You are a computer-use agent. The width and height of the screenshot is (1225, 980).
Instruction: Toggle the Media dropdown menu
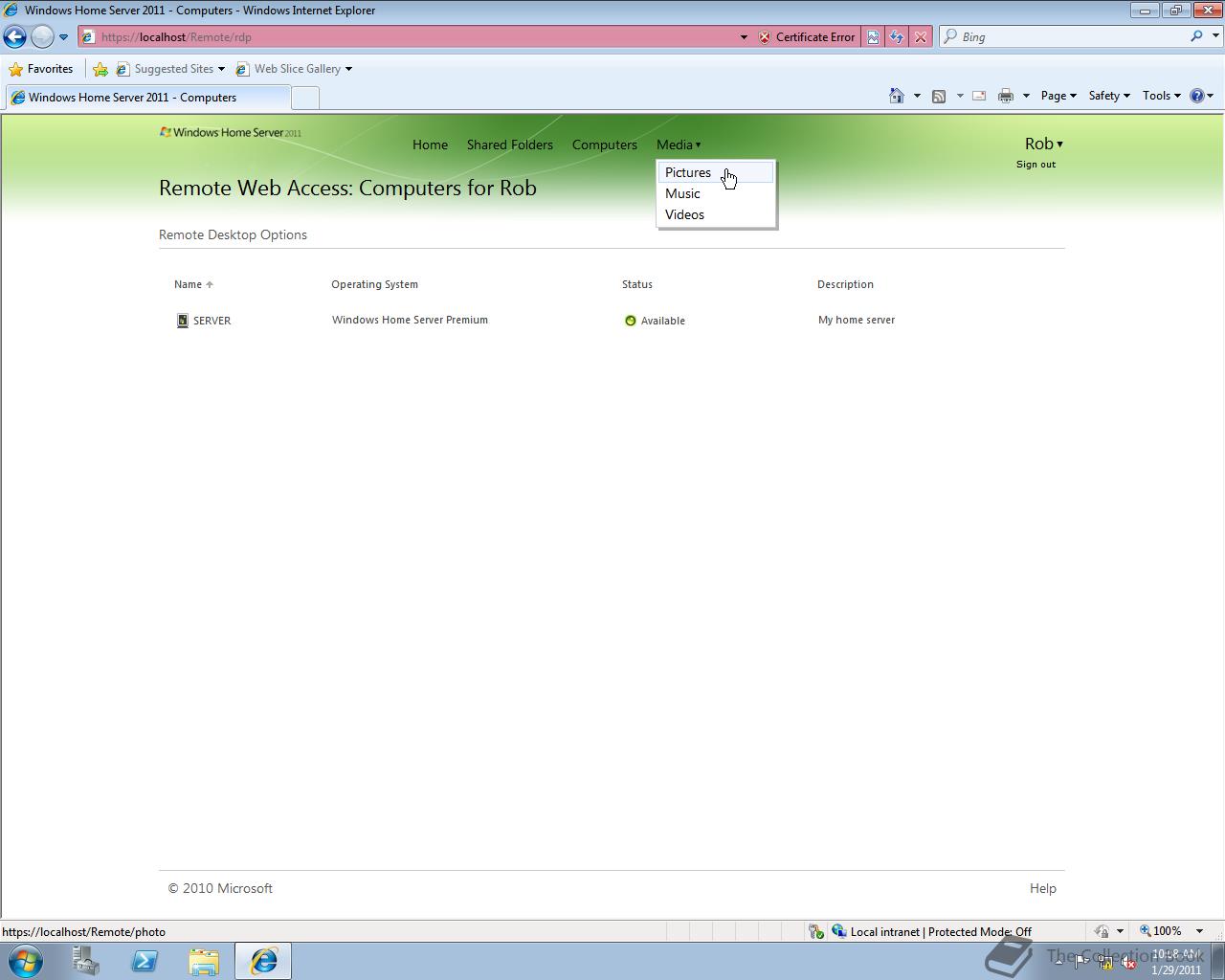coord(679,145)
